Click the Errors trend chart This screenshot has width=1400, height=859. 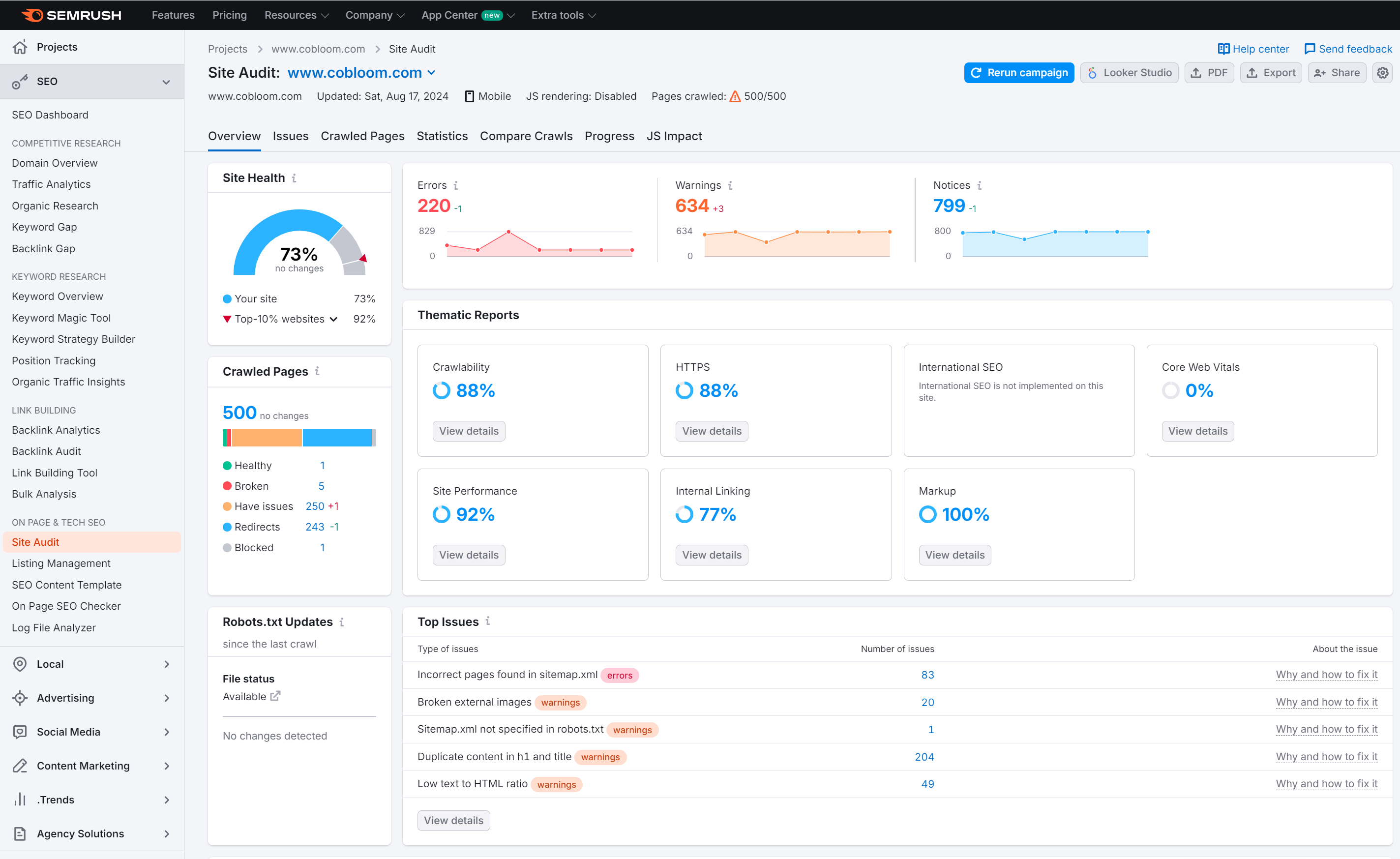pos(539,243)
